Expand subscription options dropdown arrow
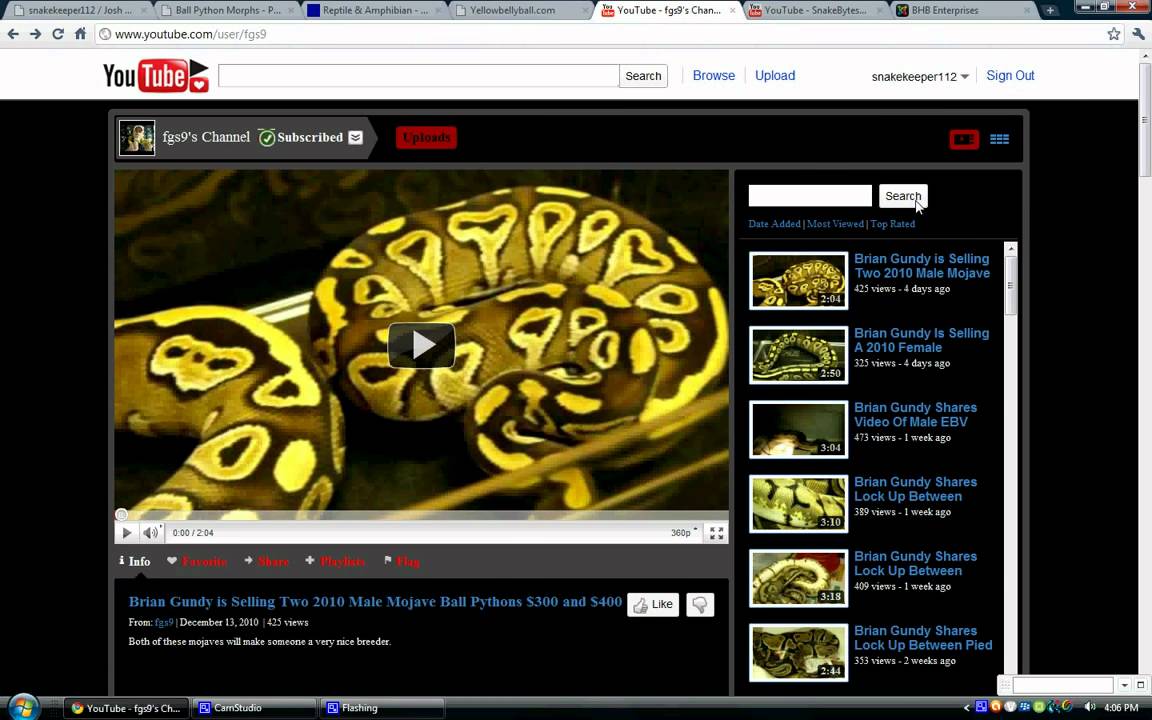 (x=356, y=137)
